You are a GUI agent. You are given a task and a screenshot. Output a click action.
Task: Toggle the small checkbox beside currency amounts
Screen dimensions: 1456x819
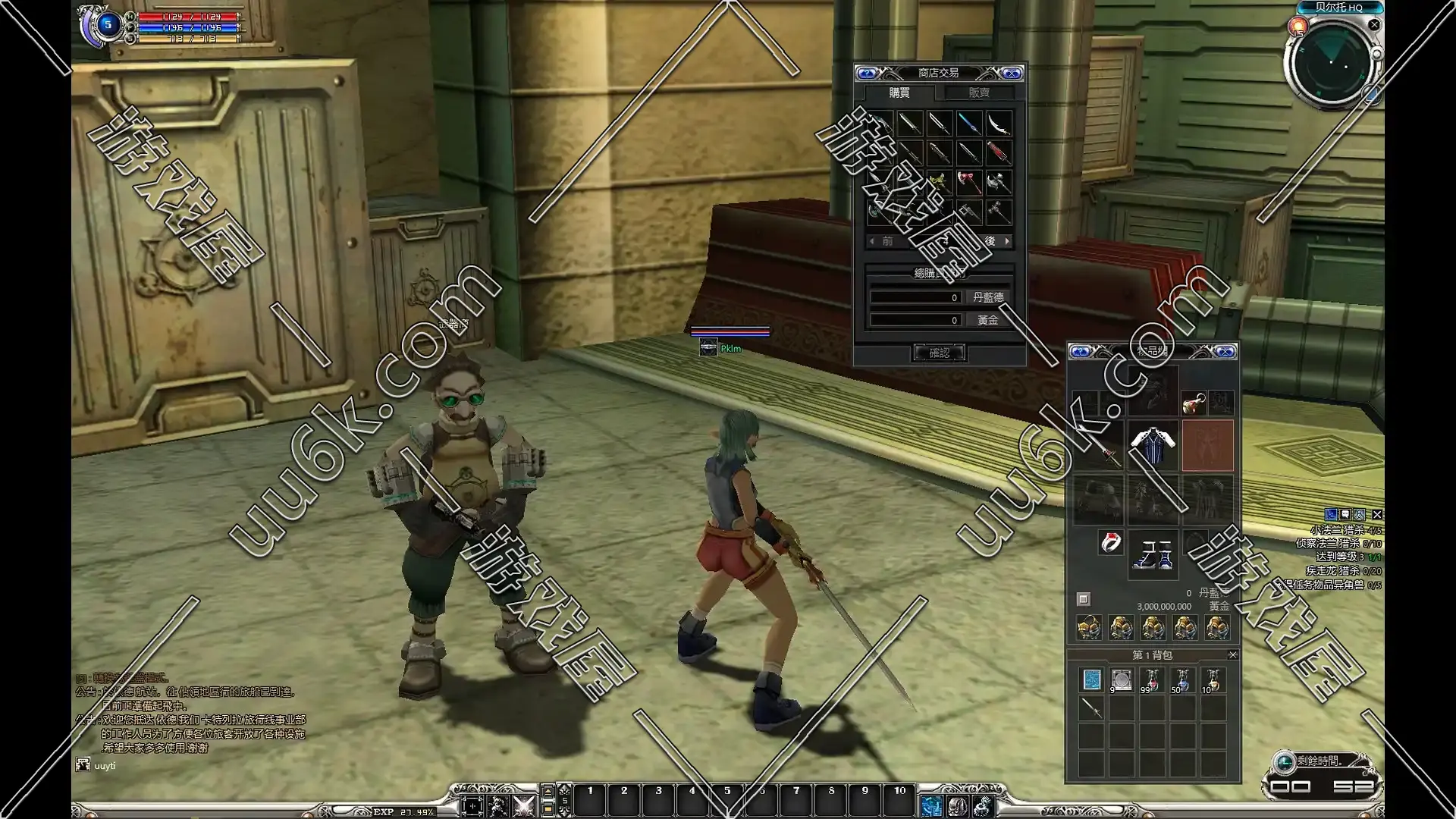[1083, 600]
